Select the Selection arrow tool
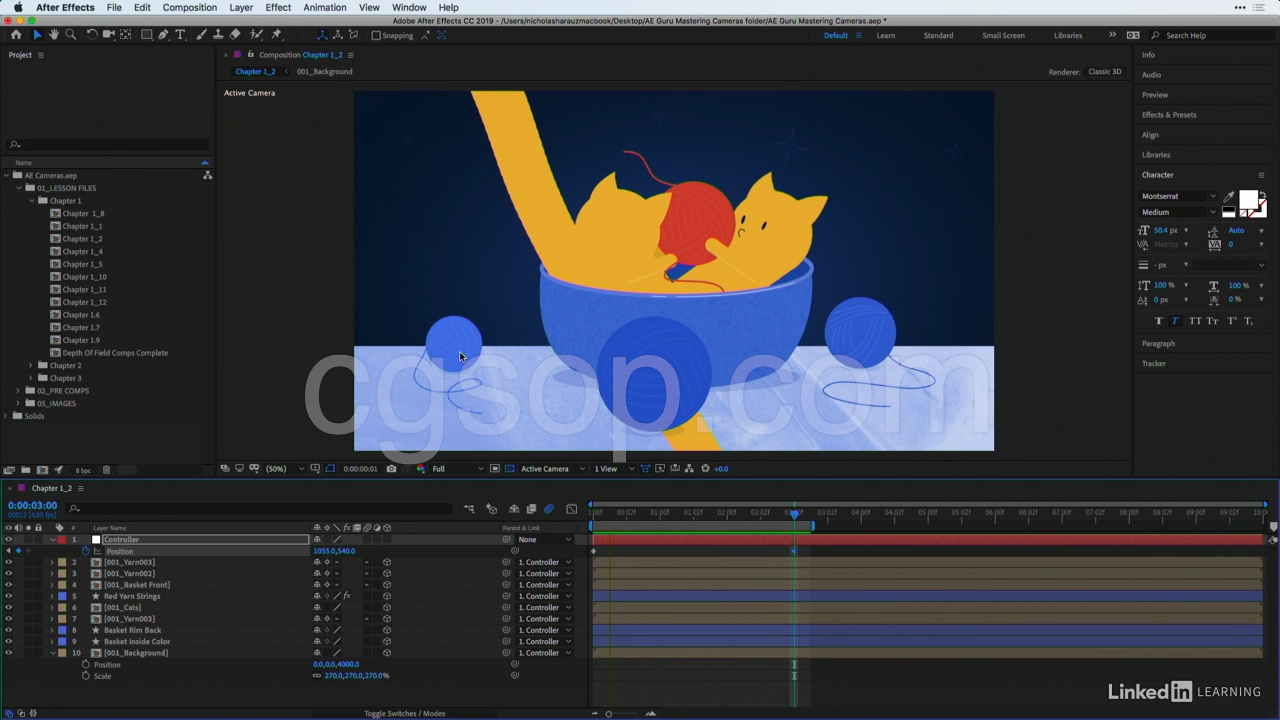The height and width of the screenshot is (720, 1280). coord(37,35)
